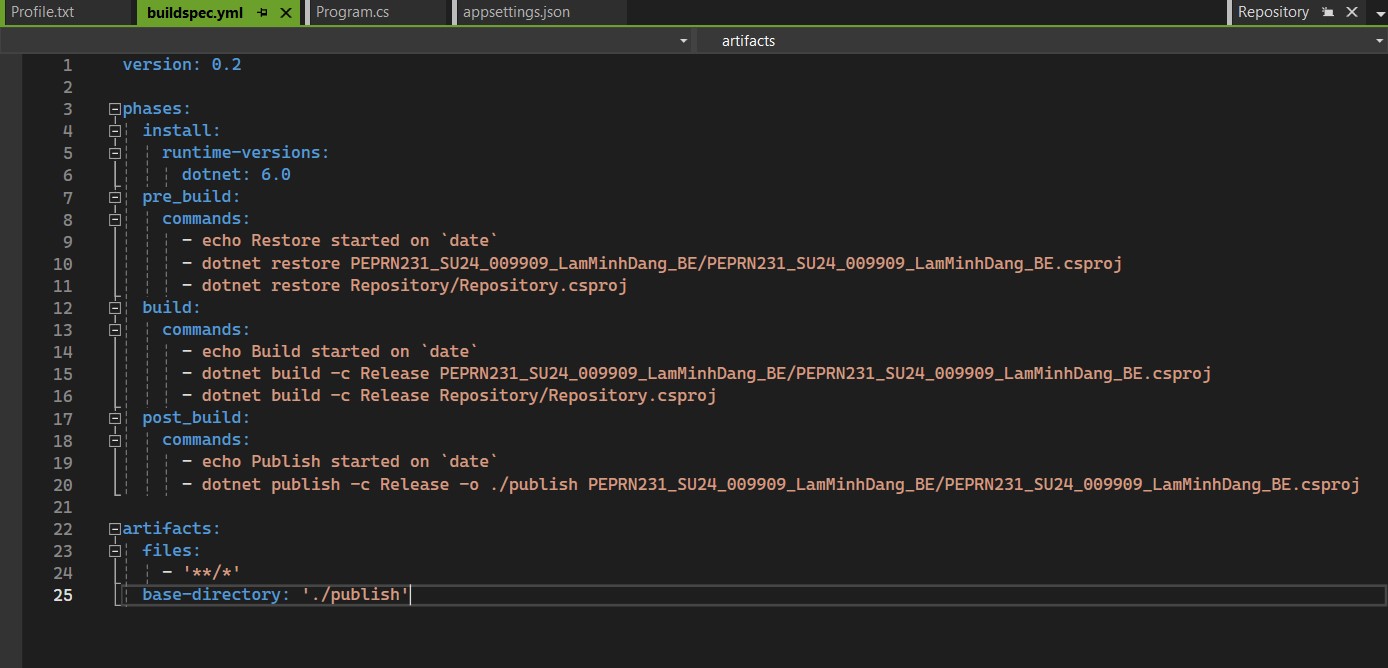
Task: Switch to the appsettings.json tab
Action: 515,13
